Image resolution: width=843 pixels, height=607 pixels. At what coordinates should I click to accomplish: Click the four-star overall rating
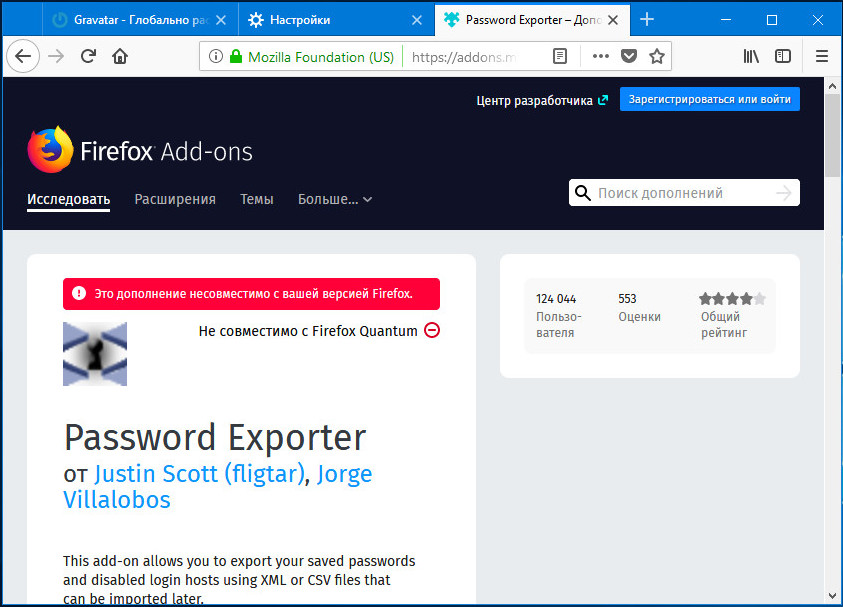tap(732, 298)
